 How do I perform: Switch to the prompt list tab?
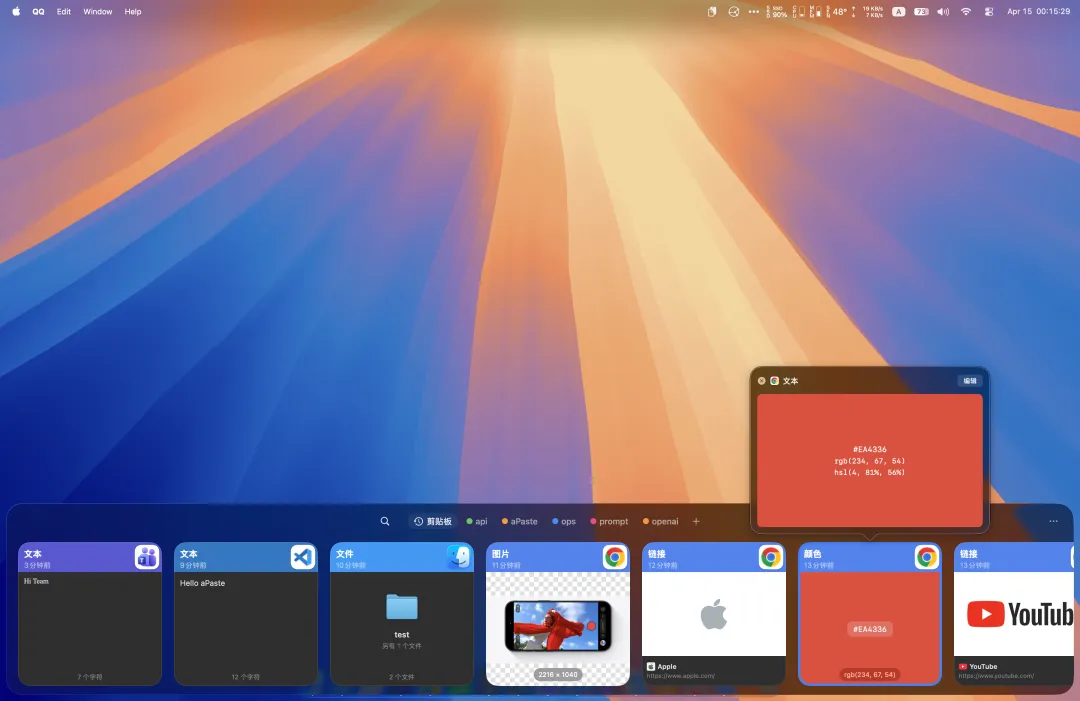[609, 521]
